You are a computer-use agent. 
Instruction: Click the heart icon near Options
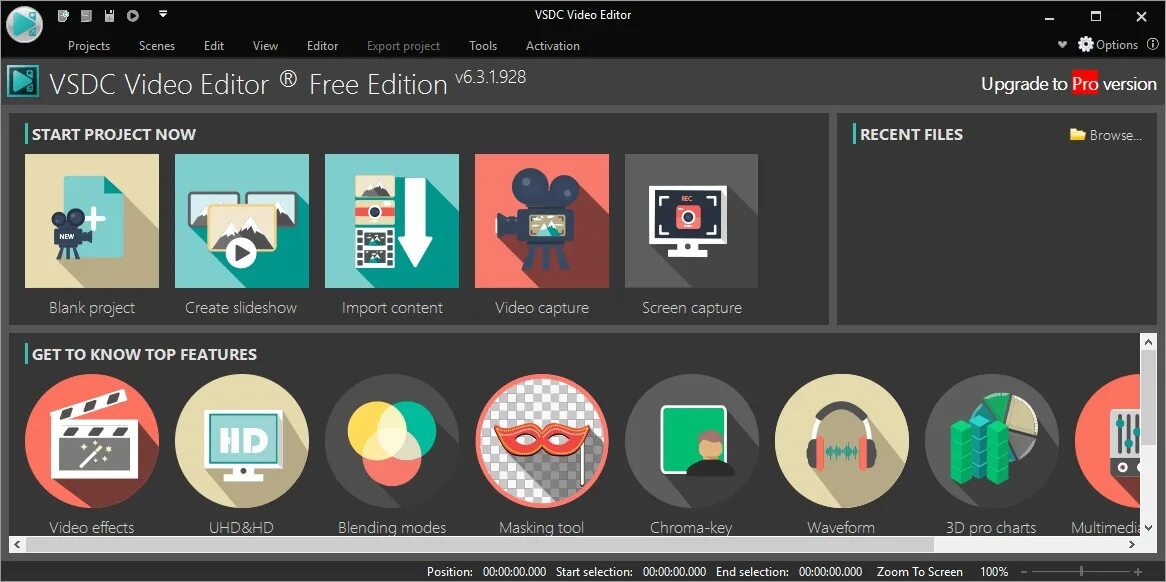tap(1062, 45)
